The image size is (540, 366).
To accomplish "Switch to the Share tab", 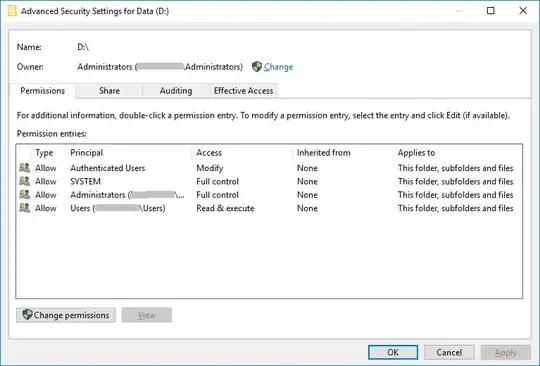I will 109,91.
